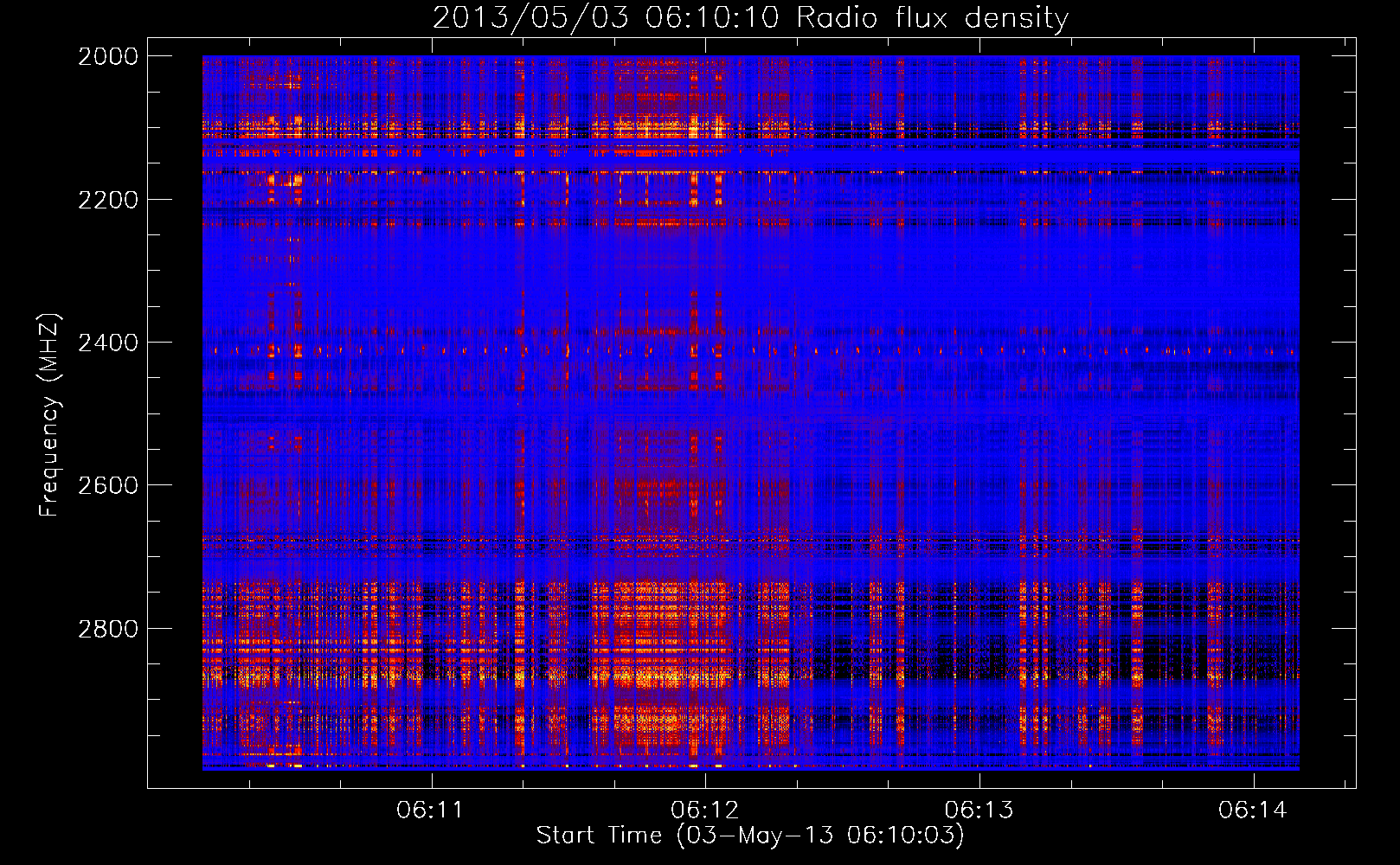
Task: Click the 2000 frequency tick label
Action: tap(108, 56)
